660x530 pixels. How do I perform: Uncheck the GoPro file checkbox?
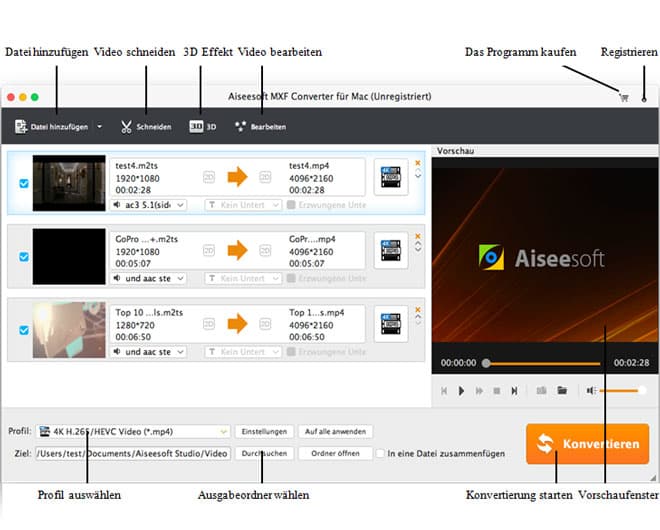click(24, 257)
